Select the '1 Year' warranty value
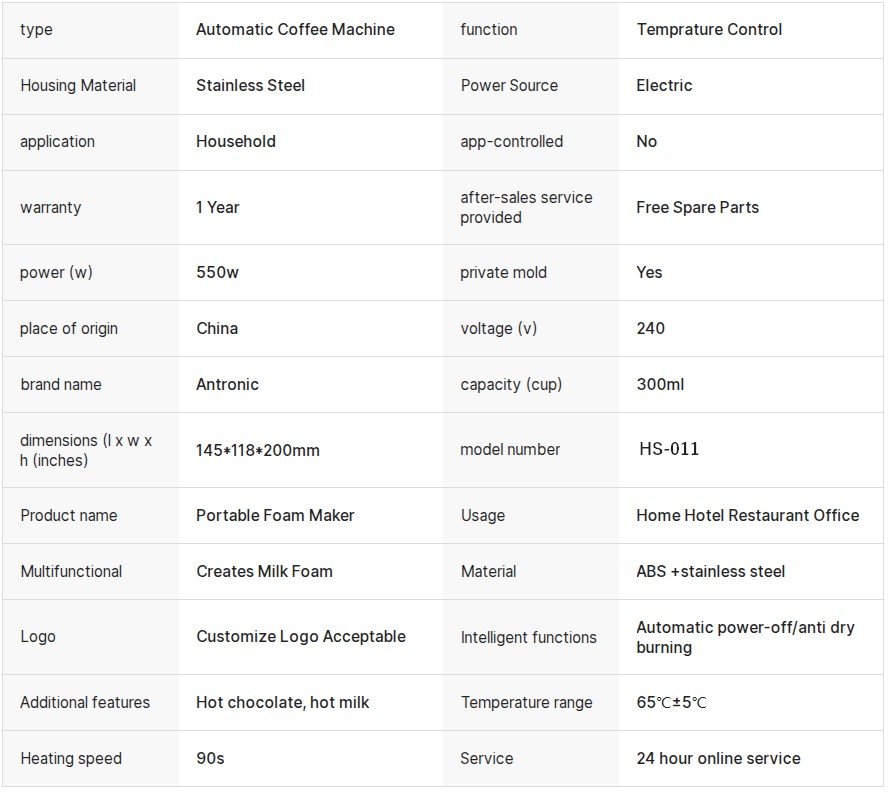Image resolution: width=888 pixels, height=793 pixels. tap(218, 208)
